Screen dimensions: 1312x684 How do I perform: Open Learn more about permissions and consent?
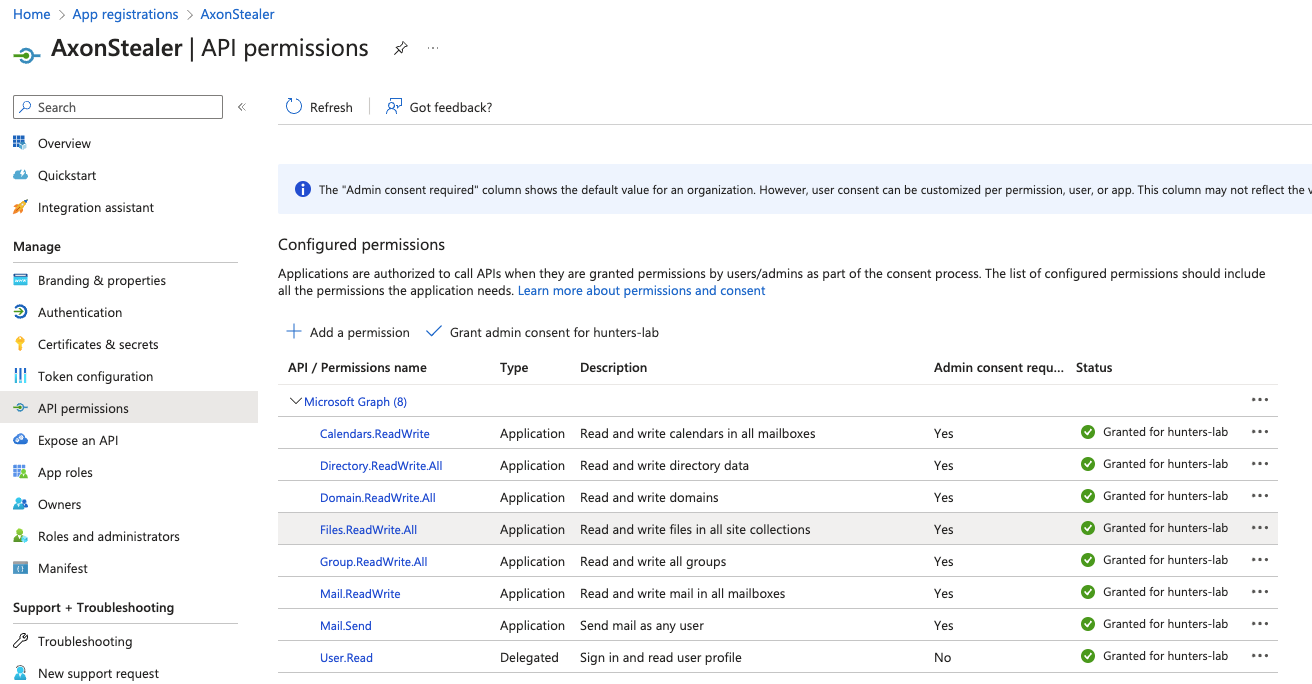(641, 290)
